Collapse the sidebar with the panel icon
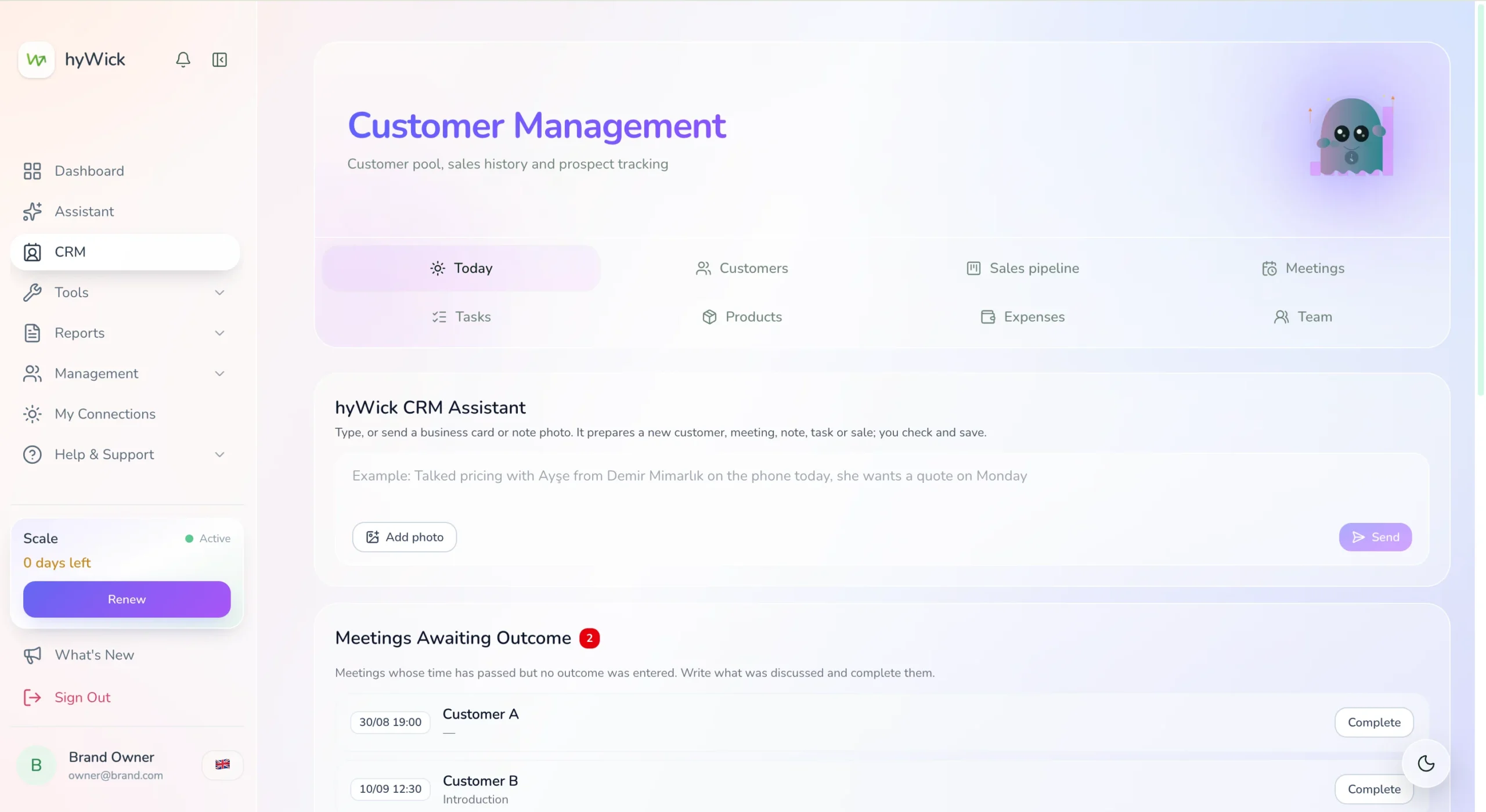1486x812 pixels. coord(219,59)
